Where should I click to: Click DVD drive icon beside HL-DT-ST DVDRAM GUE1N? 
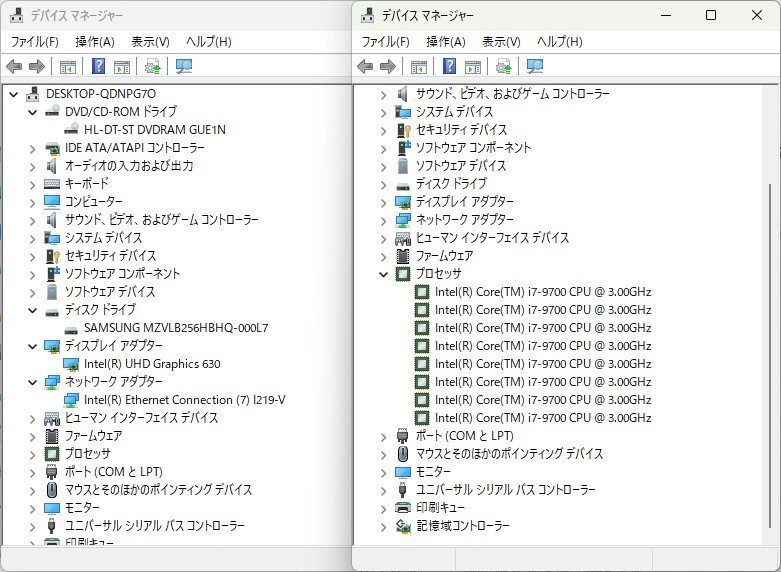71,130
